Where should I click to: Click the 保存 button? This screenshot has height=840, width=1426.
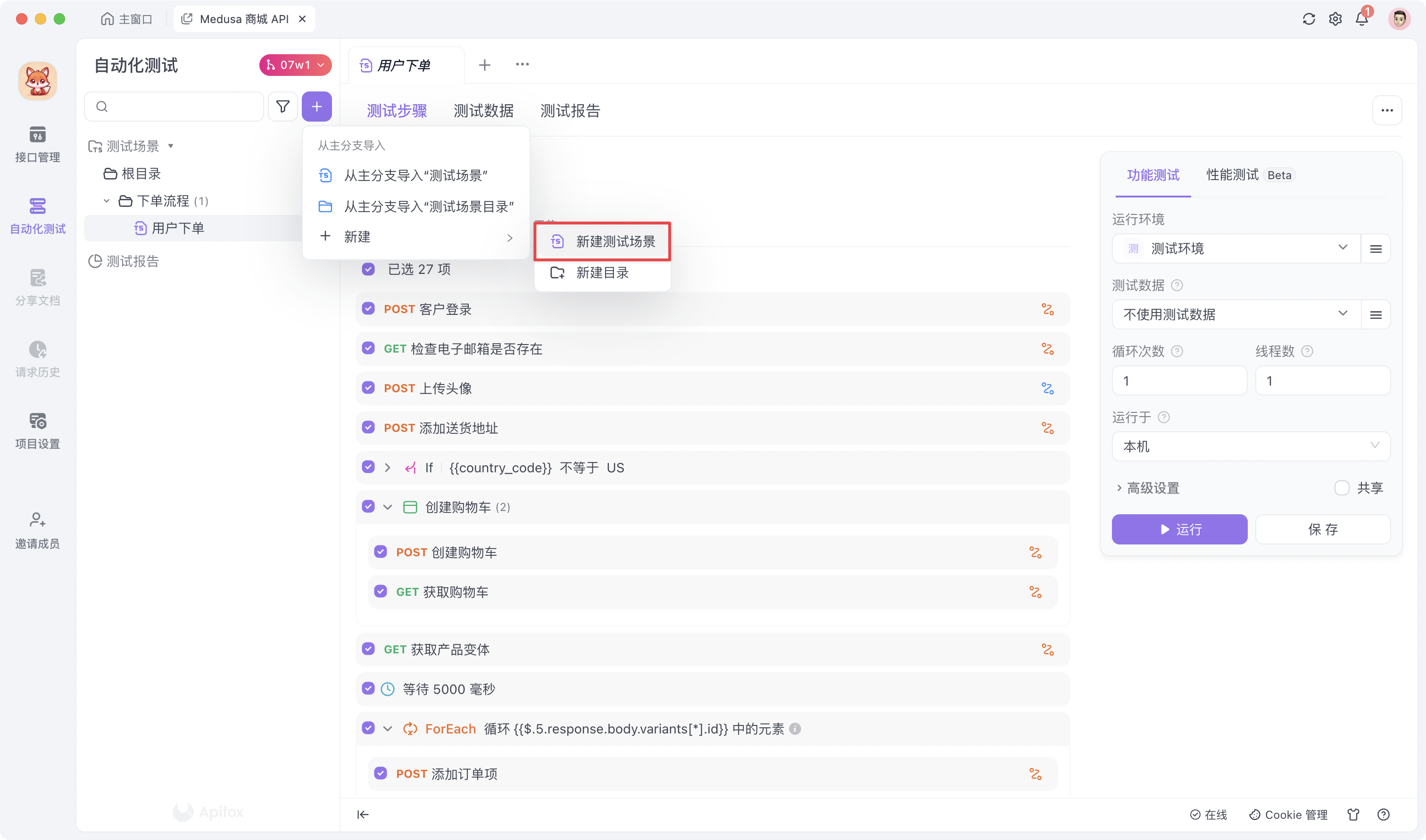point(1323,529)
